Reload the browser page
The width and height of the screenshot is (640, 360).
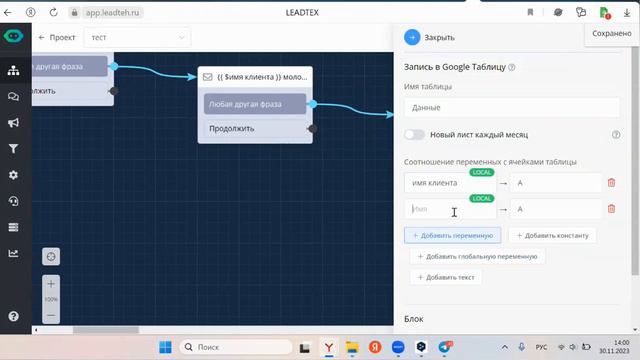(53, 13)
